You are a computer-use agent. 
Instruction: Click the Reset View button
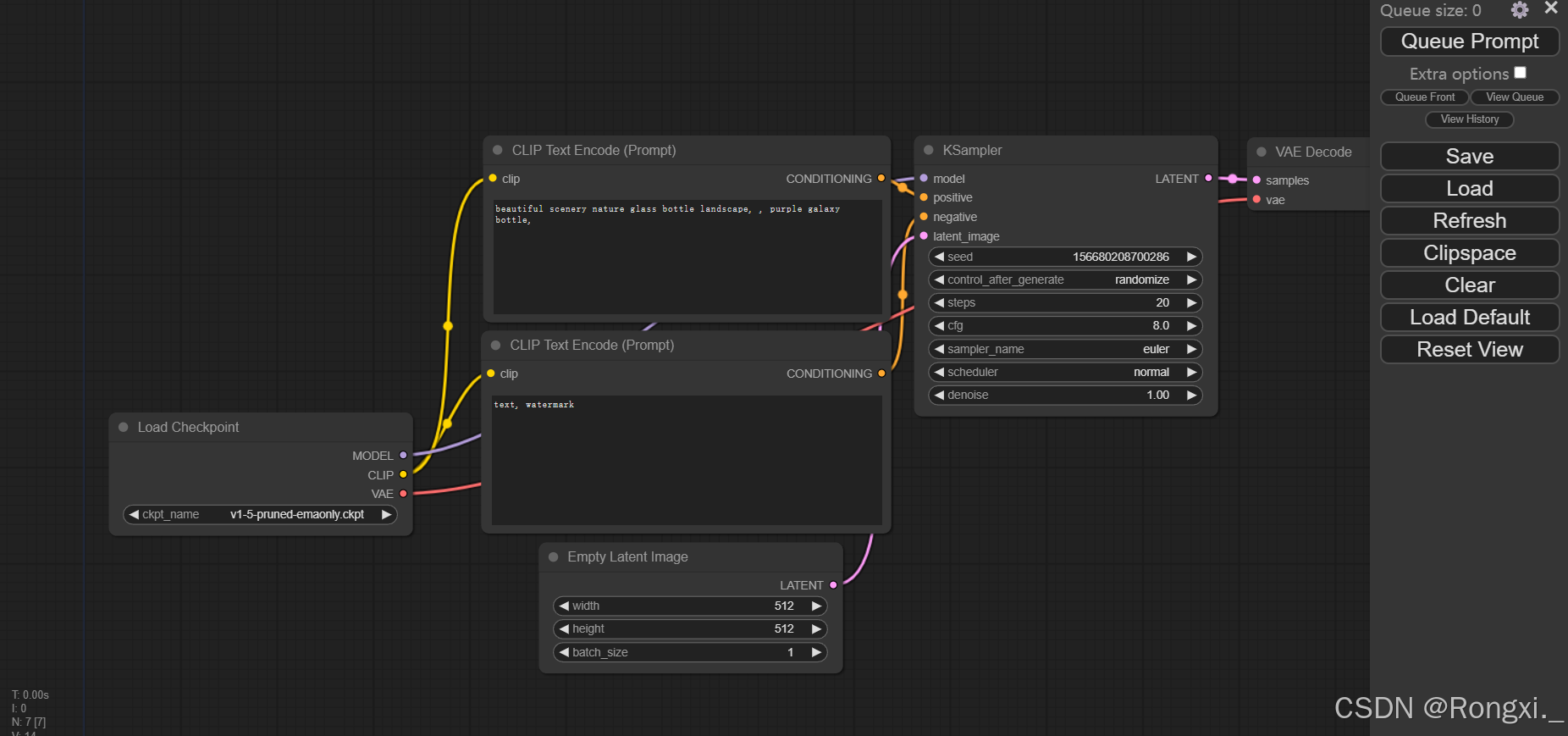[1470, 350]
